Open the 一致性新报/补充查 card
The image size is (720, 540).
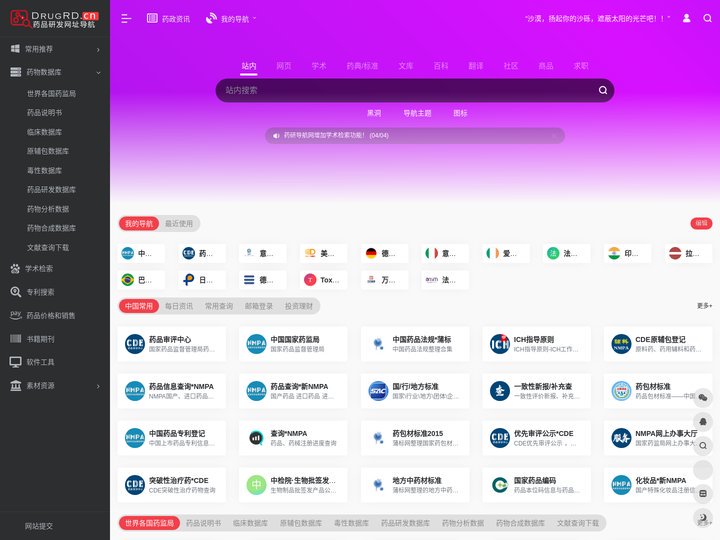click(x=536, y=391)
